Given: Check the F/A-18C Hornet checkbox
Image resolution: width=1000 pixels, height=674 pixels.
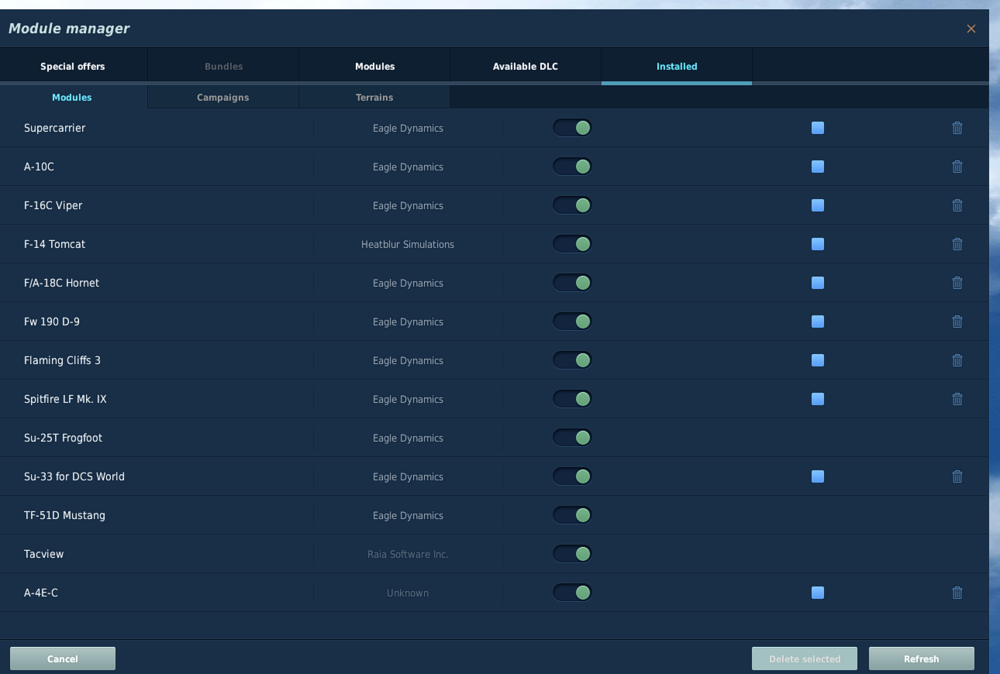Looking at the screenshot, I should pos(818,282).
